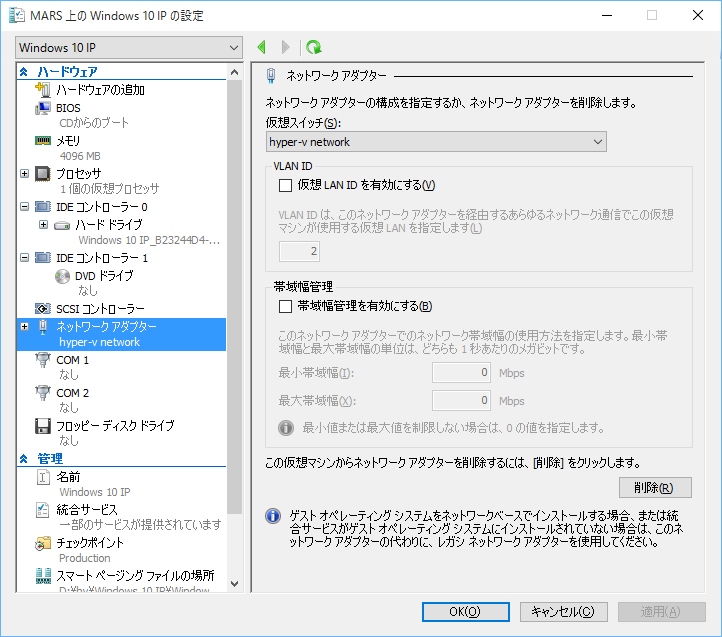Click the left pane vertical scrollbar
Image resolution: width=722 pixels, height=637 pixels.
tap(235, 300)
